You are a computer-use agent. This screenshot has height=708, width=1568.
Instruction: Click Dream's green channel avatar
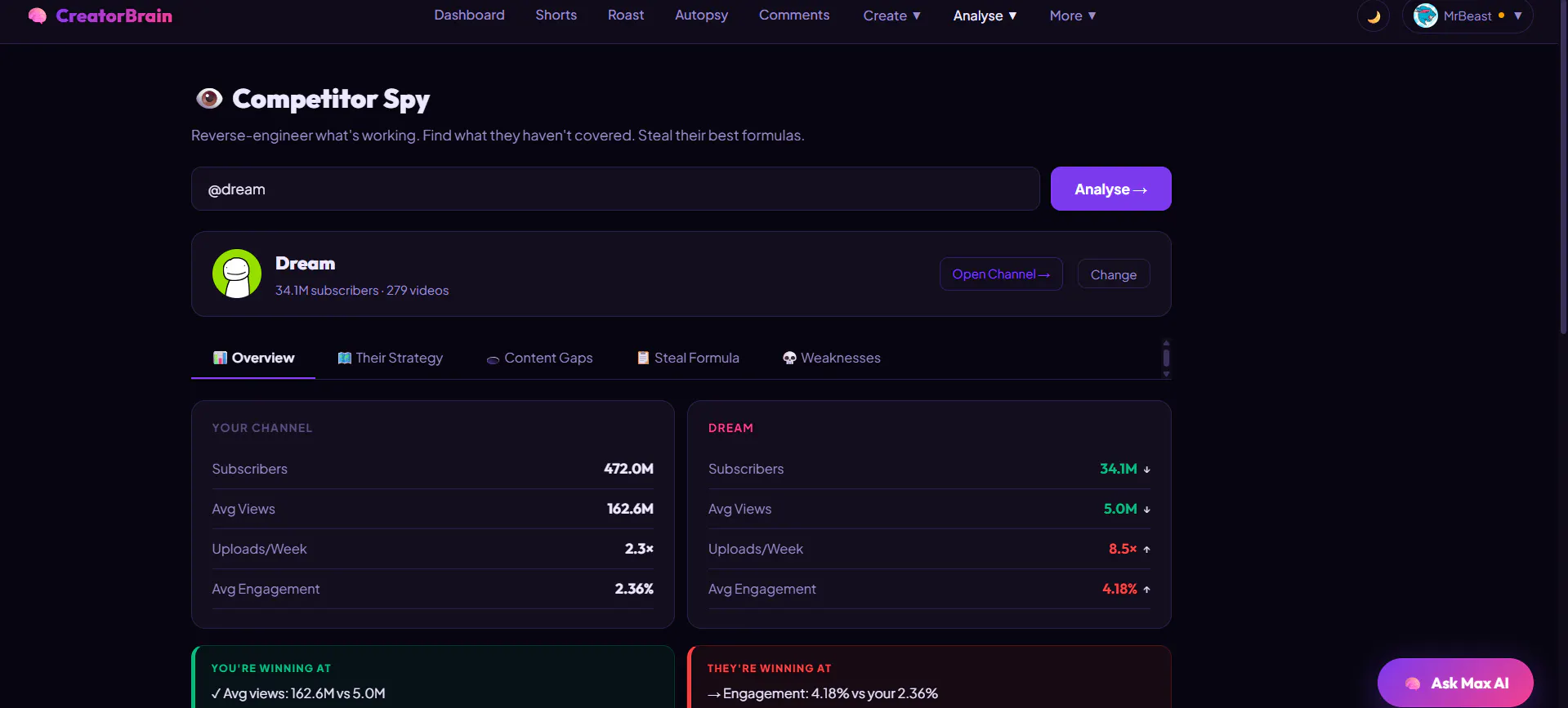(x=237, y=274)
